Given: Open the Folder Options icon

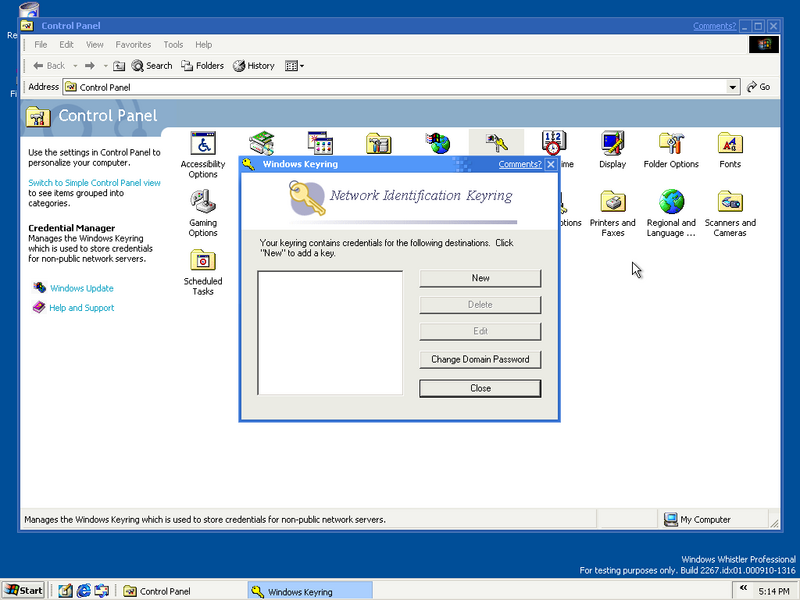Looking at the screenshot, I should point(671,149).
